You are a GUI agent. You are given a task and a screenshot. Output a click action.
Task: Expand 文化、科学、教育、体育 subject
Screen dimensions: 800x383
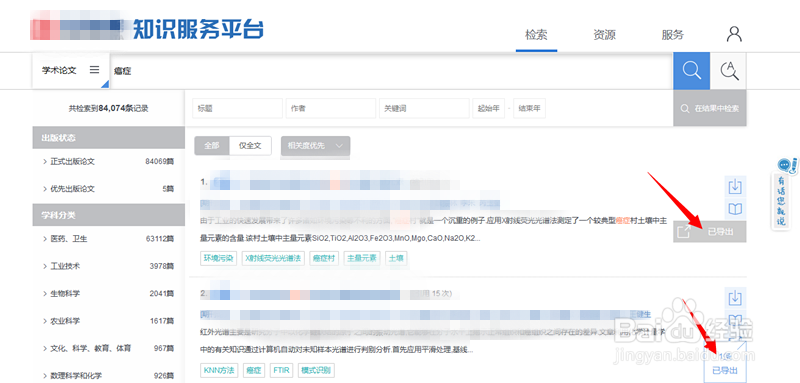click(45, 348)
